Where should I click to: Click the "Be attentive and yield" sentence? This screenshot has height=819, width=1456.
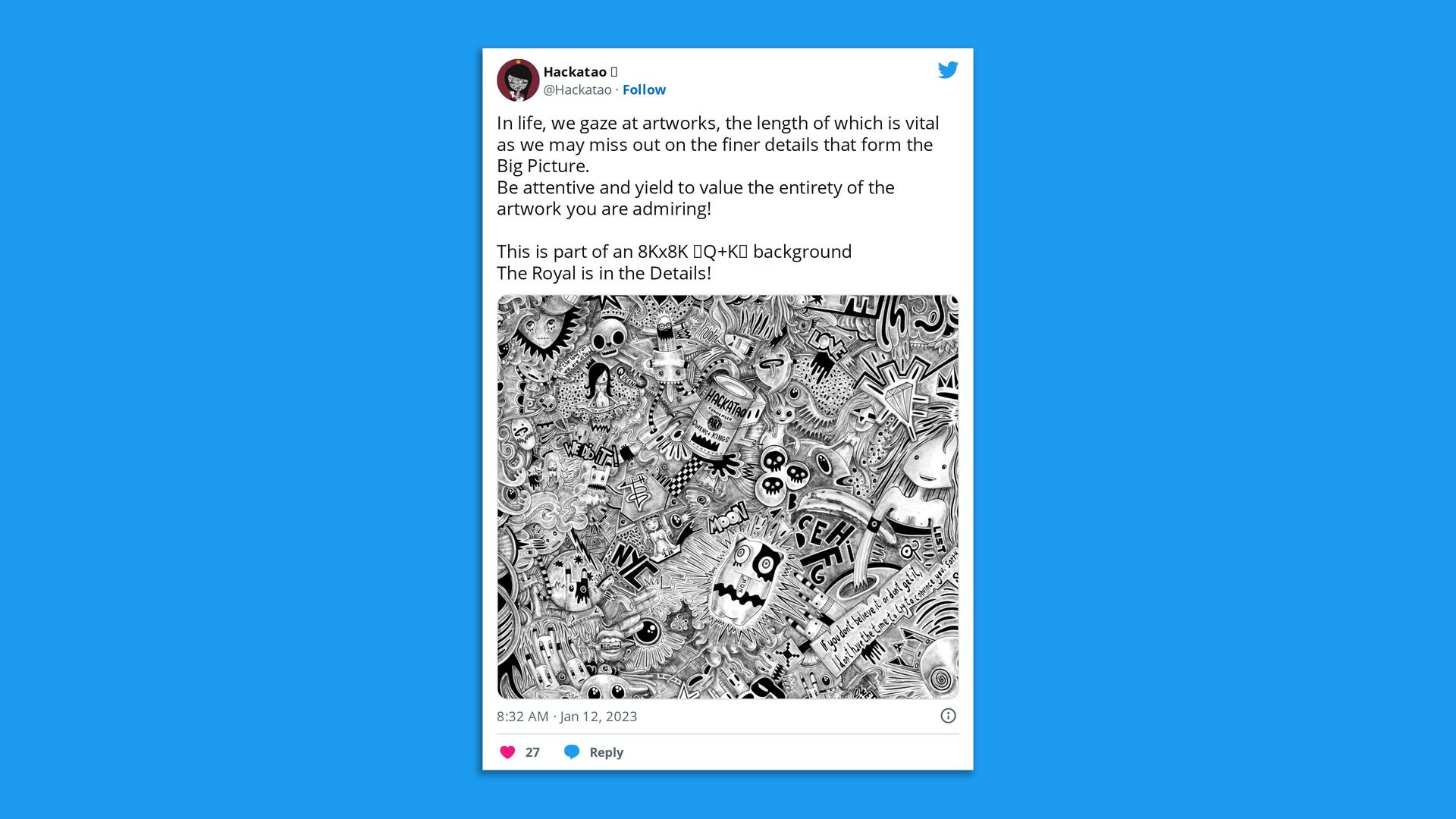click(695, 198)
